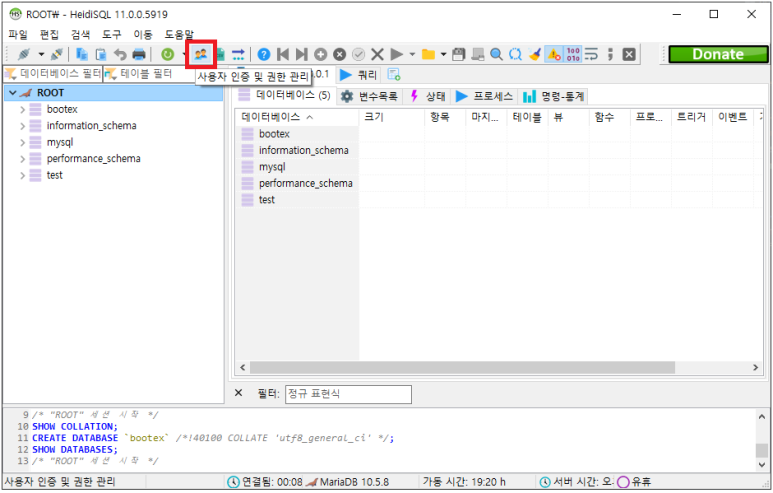Screen dimensions: 773x493
Task: Click the 테이블 필터 field
Action: (148, 74)
